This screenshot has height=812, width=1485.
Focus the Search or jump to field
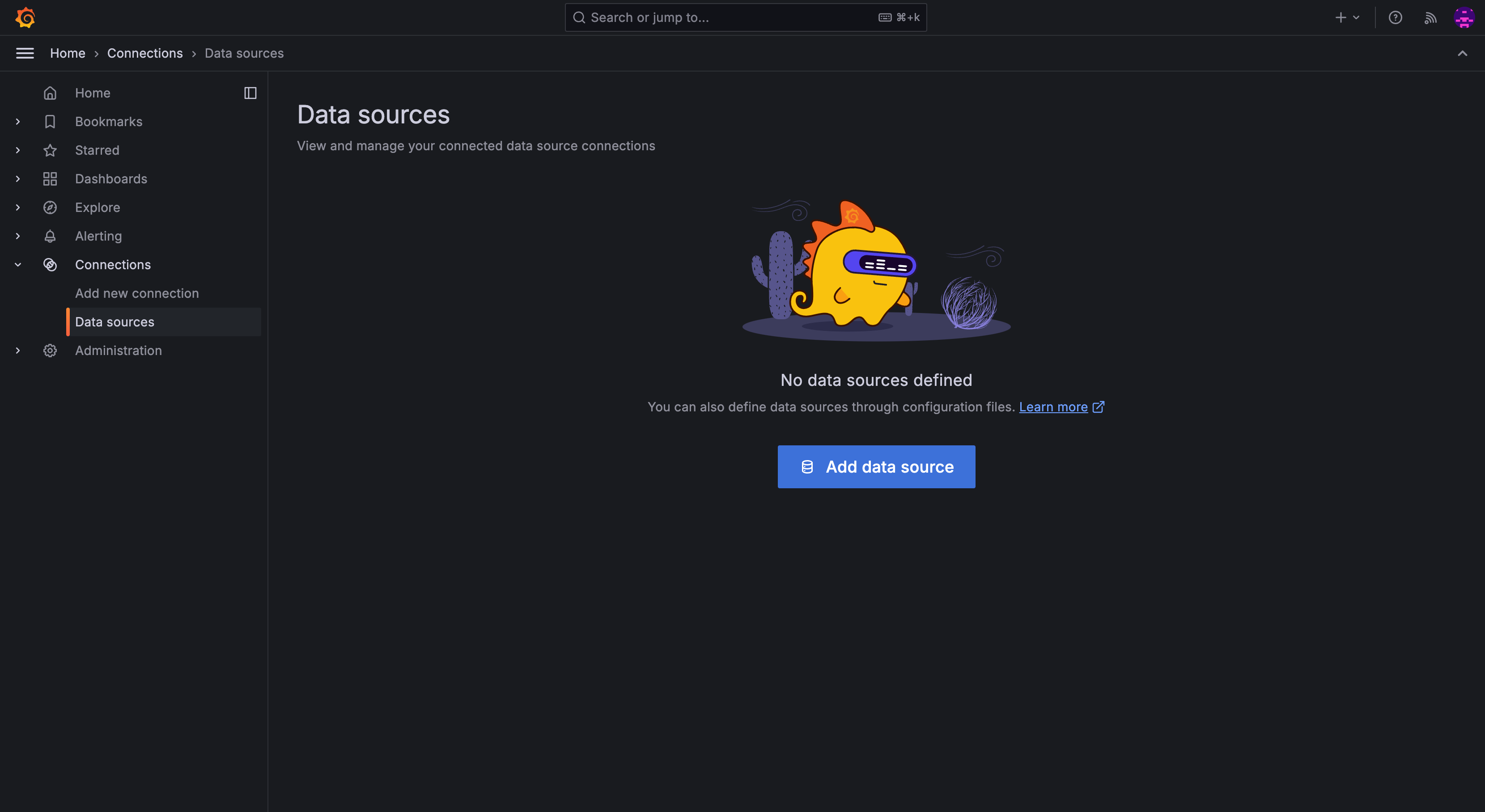[x=726, y=17]
